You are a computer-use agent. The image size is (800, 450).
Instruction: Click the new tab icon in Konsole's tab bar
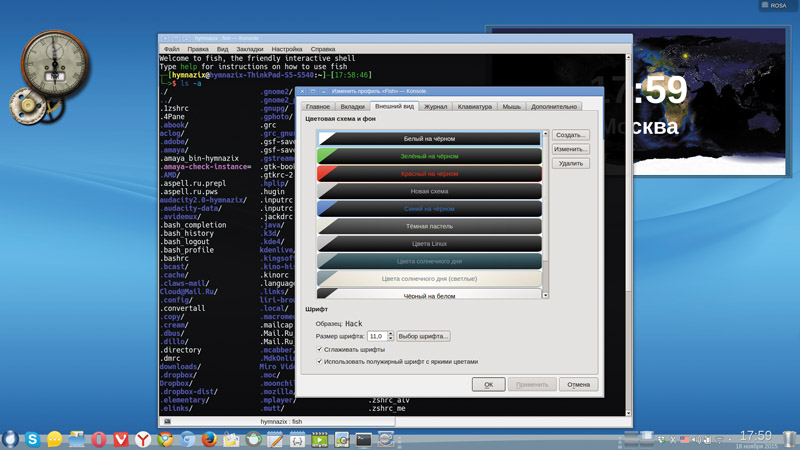tap(167, 421)
